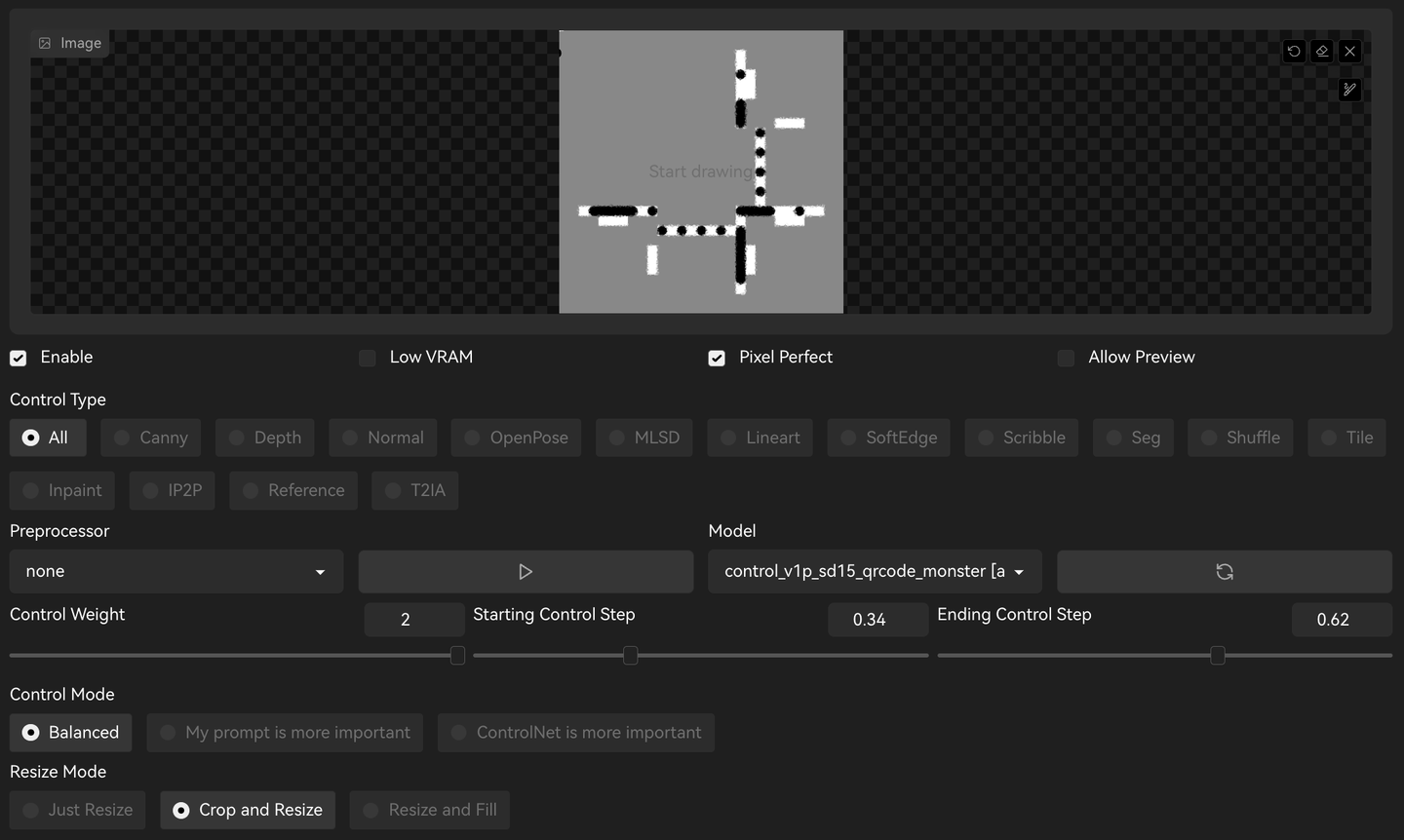Disable the Enable checkbox
This screenshot has width=1404, height=840.
19,359
